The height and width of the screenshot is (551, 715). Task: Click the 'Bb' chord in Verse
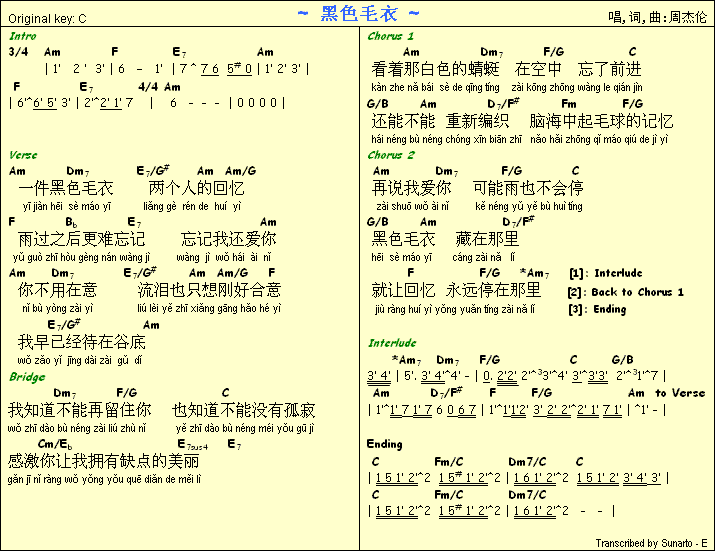click(72, 223)
